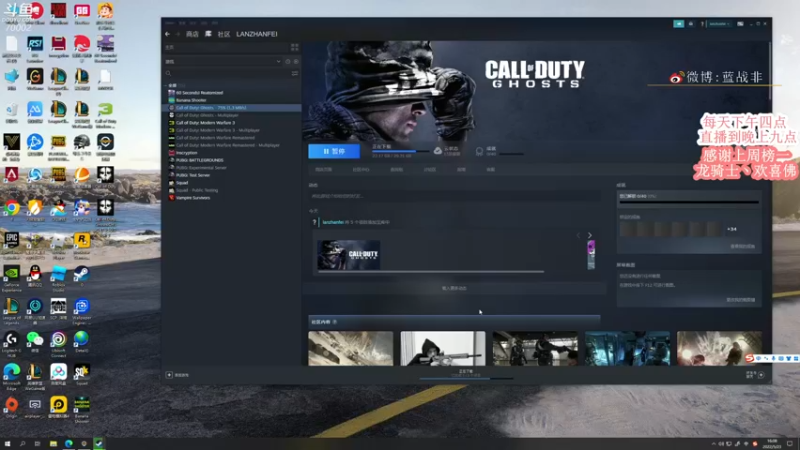This screenshot has width=800, height=450.
Task: Open friends and chat icon at bottom right
Action: [x=761, y=375]
